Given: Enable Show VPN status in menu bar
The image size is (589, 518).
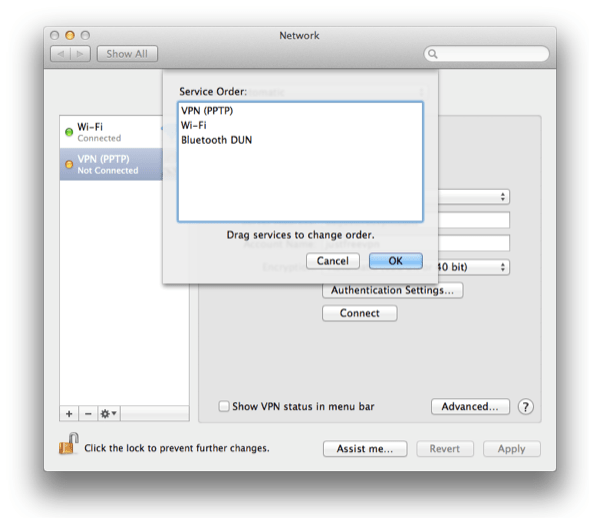Looking at the screenshot, I should click(224, 406).
